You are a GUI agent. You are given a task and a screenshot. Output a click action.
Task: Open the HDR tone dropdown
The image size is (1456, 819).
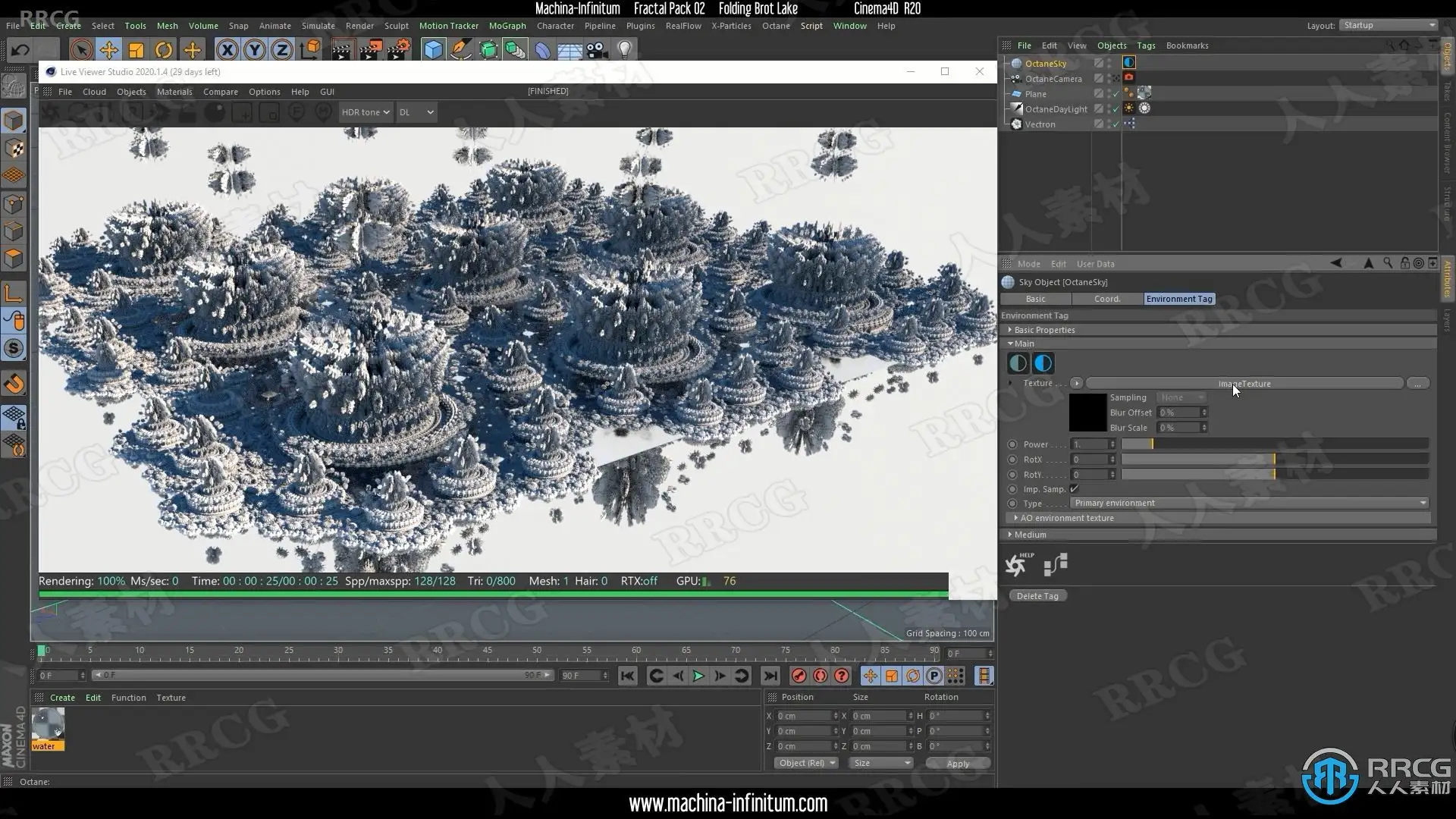click(365, 112)
